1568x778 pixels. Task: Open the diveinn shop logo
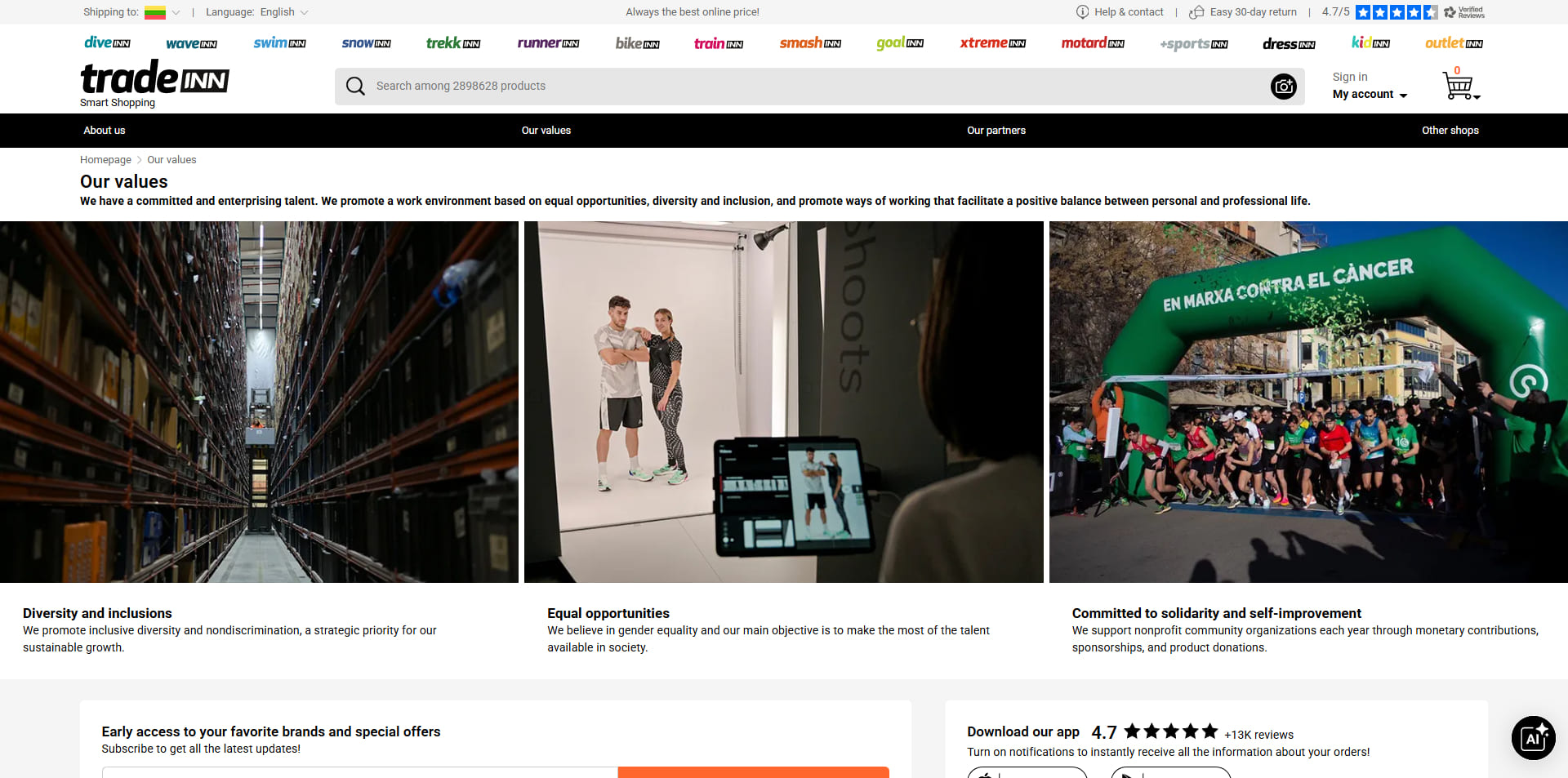(x=107, y=42)
